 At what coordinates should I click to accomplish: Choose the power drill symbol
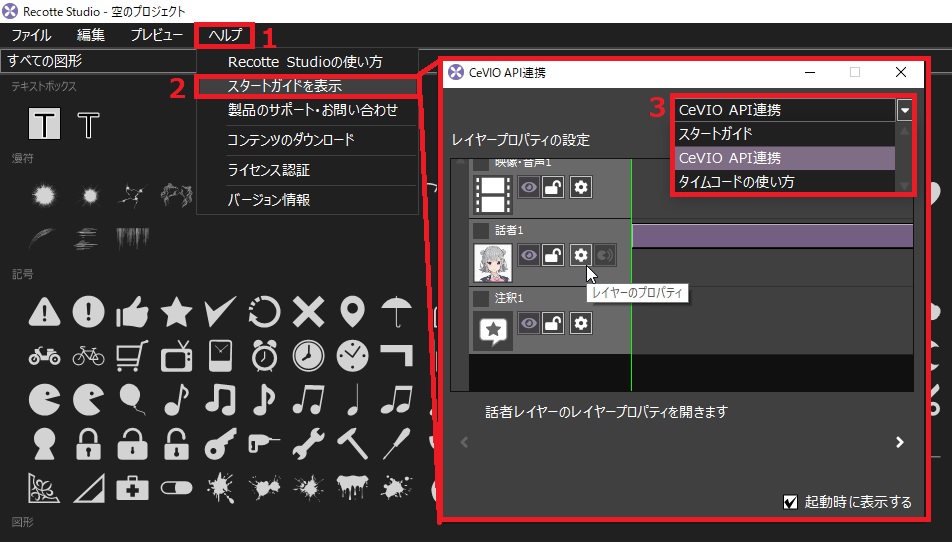pos(264,444)
